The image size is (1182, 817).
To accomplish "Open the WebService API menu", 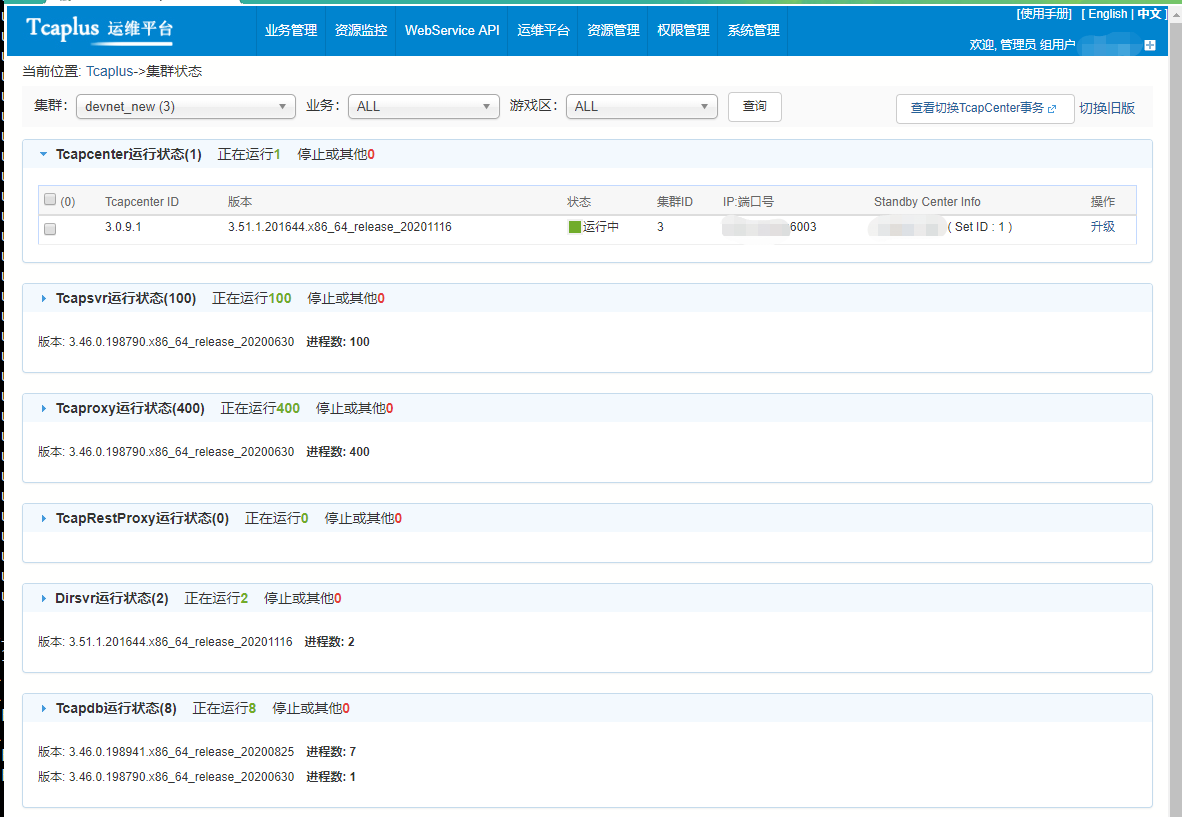I will point(452,31).
